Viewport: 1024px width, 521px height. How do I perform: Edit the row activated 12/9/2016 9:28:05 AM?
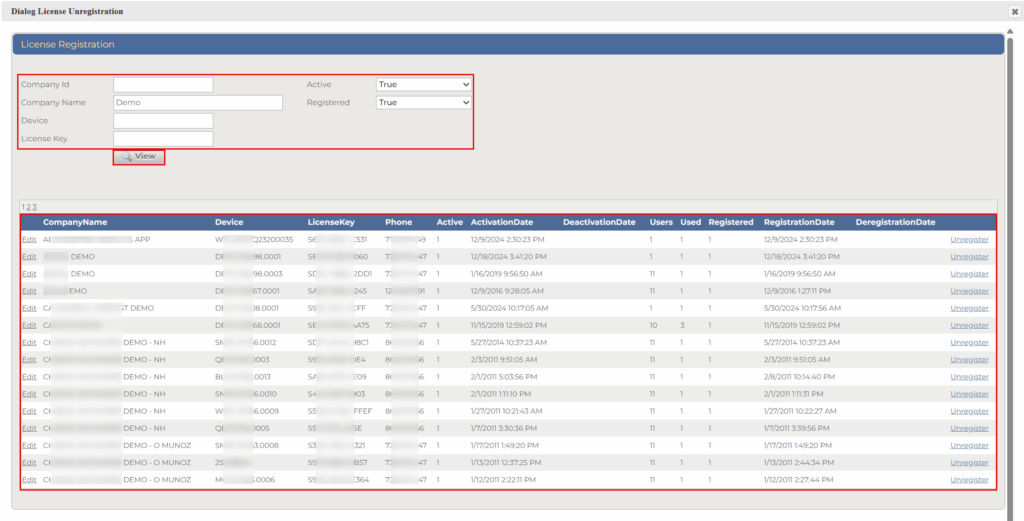28,291
